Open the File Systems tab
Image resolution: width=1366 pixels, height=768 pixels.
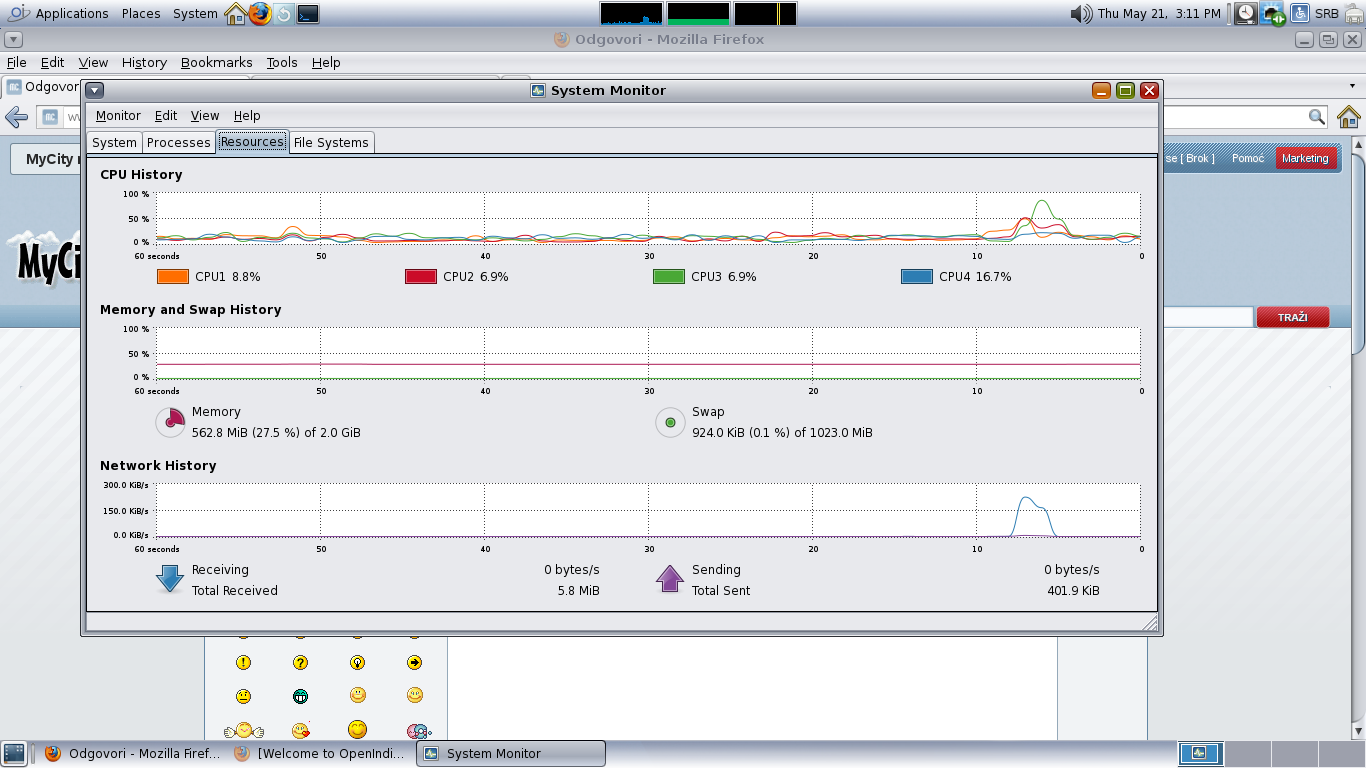[x=331, y=142]
